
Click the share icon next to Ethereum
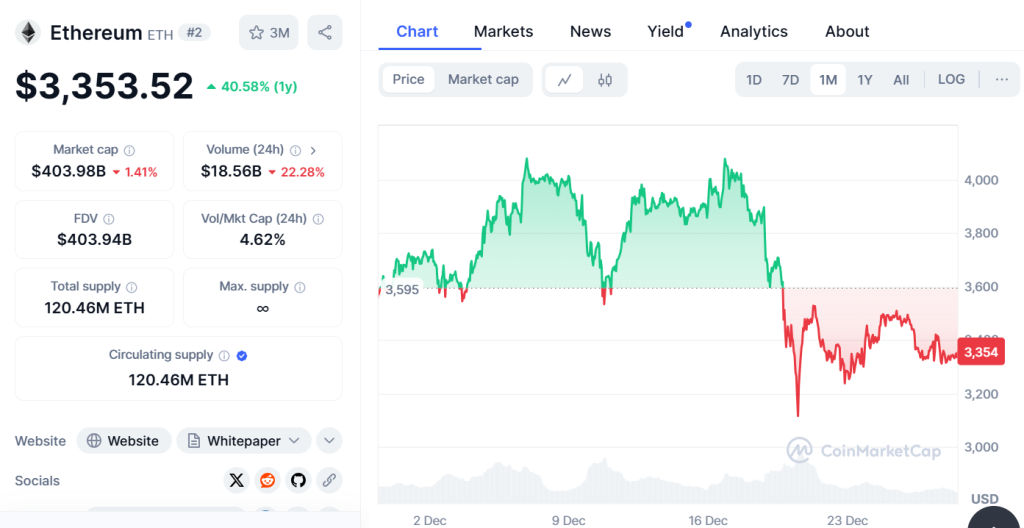pyautogui.click(x=325, y=33)
